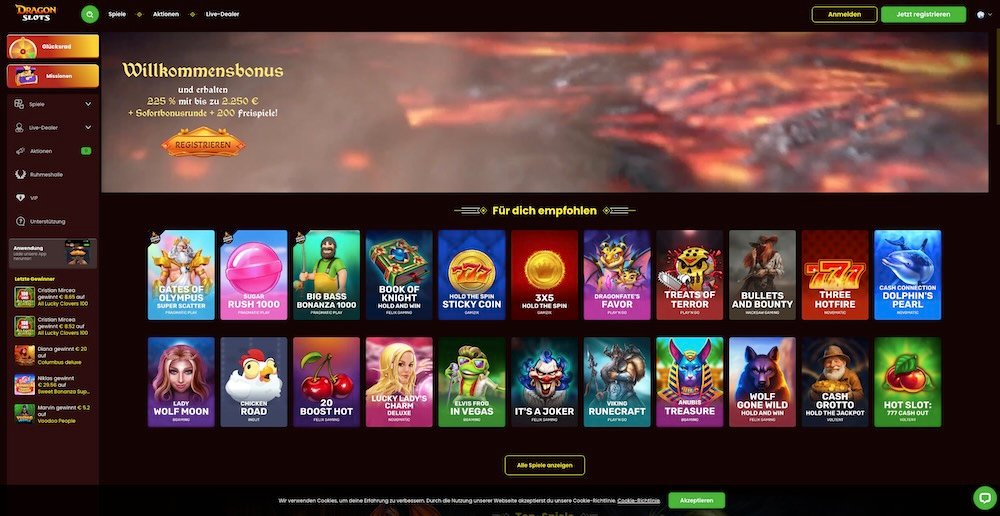Viewport: 1000px width, 516px height.
Task: Open Live-Dealer in top navigation
Action: point(223,14)
